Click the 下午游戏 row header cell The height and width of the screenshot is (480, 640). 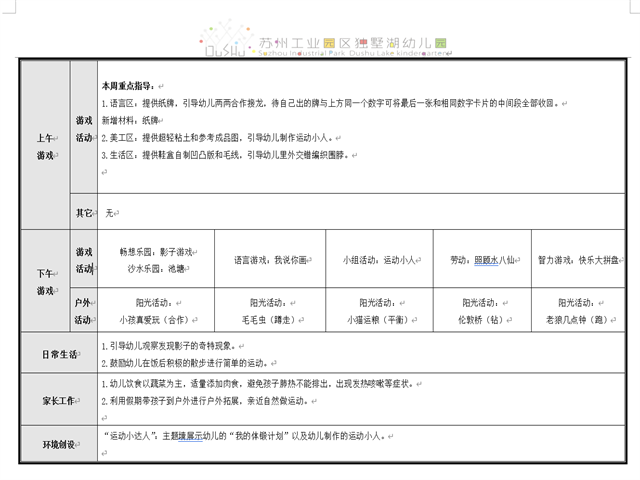pyautogui.click(x=45, y=281)
